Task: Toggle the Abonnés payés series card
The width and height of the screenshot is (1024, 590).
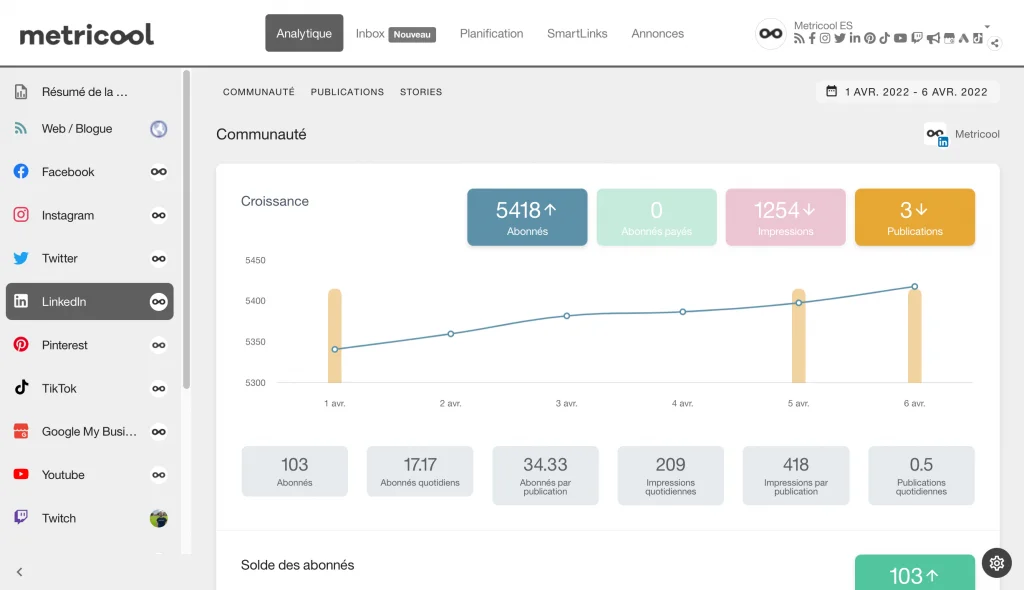Action: tap(656, 217)
